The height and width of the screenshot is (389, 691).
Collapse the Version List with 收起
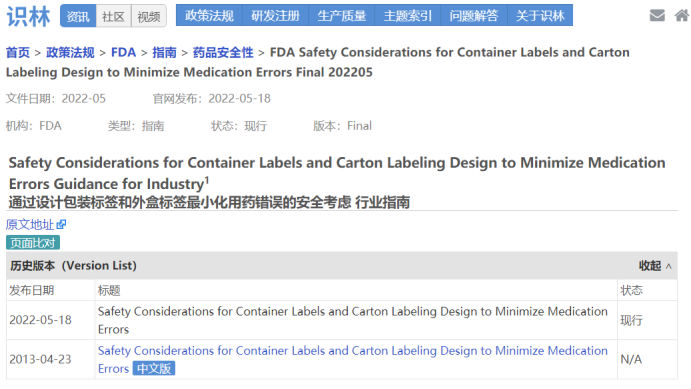click(x=650, y=266)
